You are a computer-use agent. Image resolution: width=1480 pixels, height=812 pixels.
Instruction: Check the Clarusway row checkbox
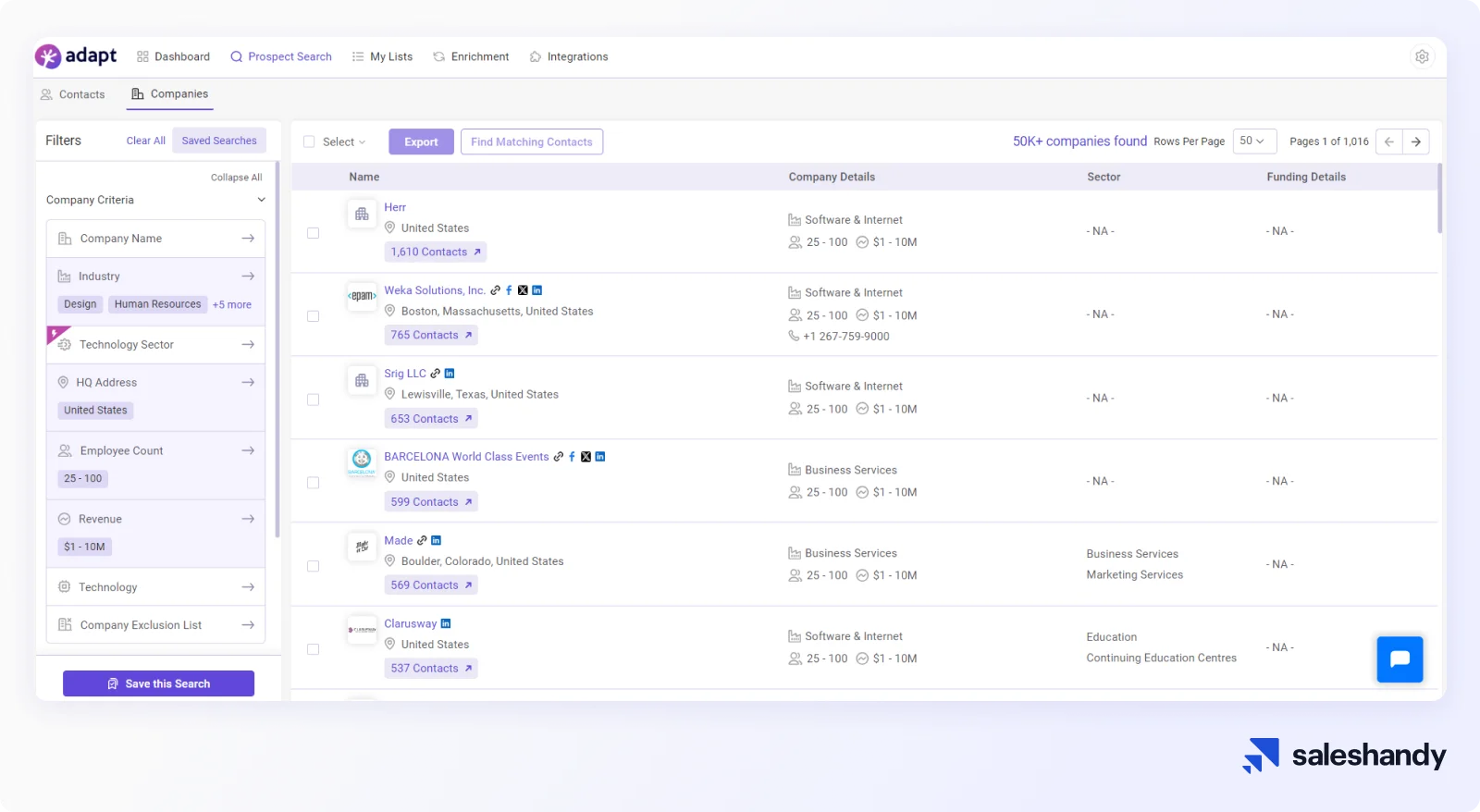click(x=314, y=649)
